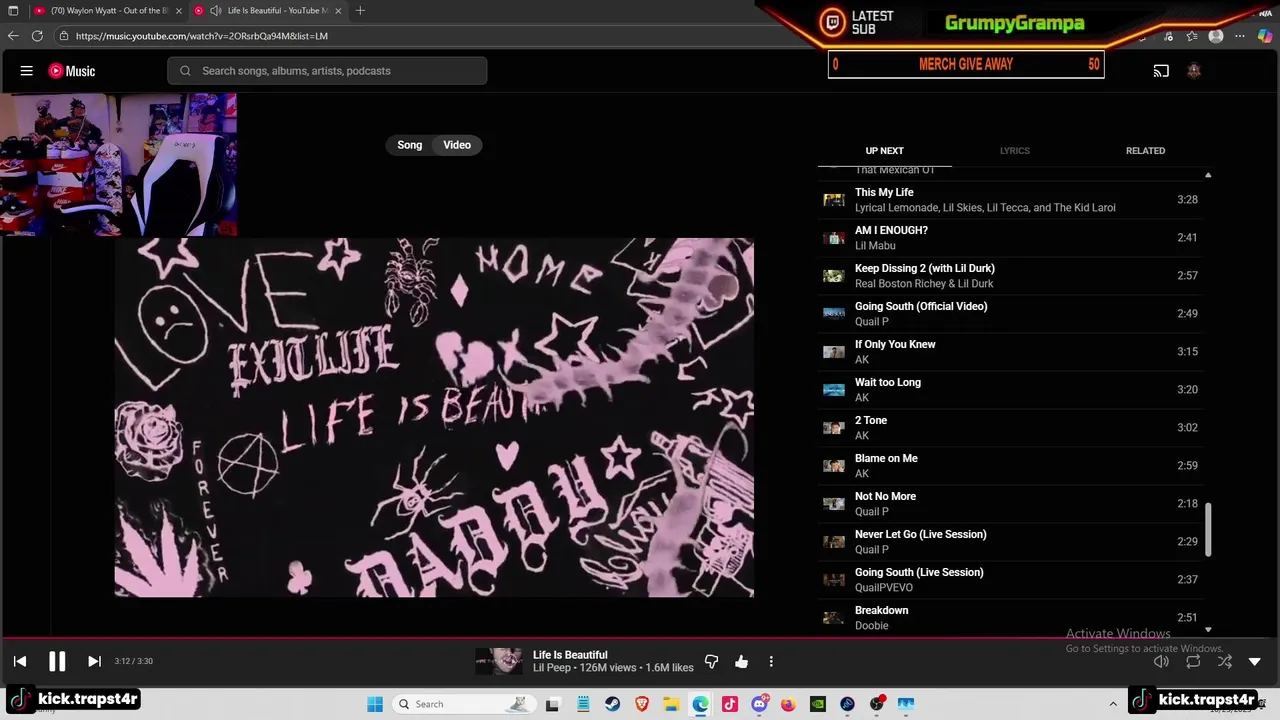Play Going South (Live Session) by QuailPVEVO
Viewport: 1280px width, 720px height.
1010,580
